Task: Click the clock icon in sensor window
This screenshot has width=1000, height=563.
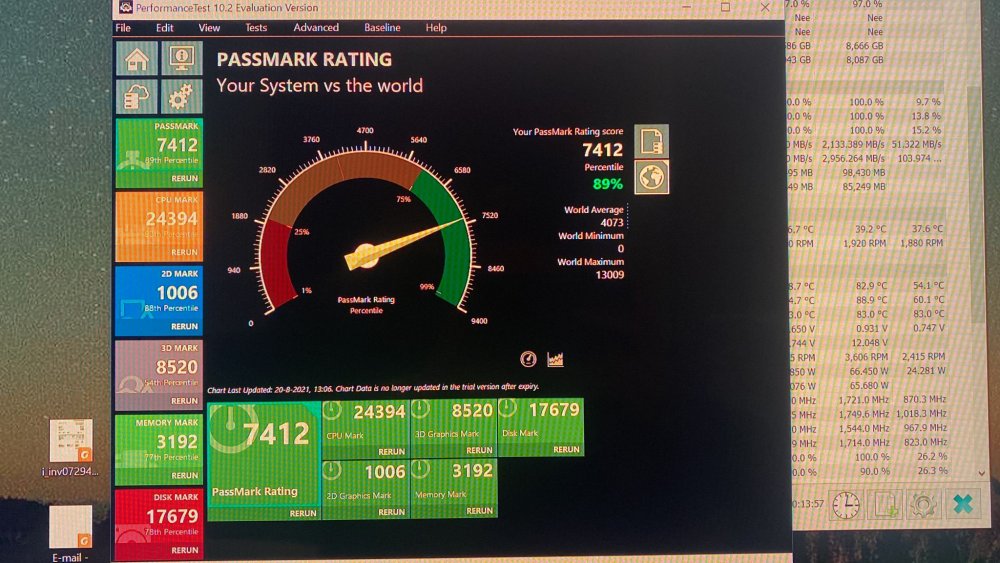Action: [x=846, y=504]
